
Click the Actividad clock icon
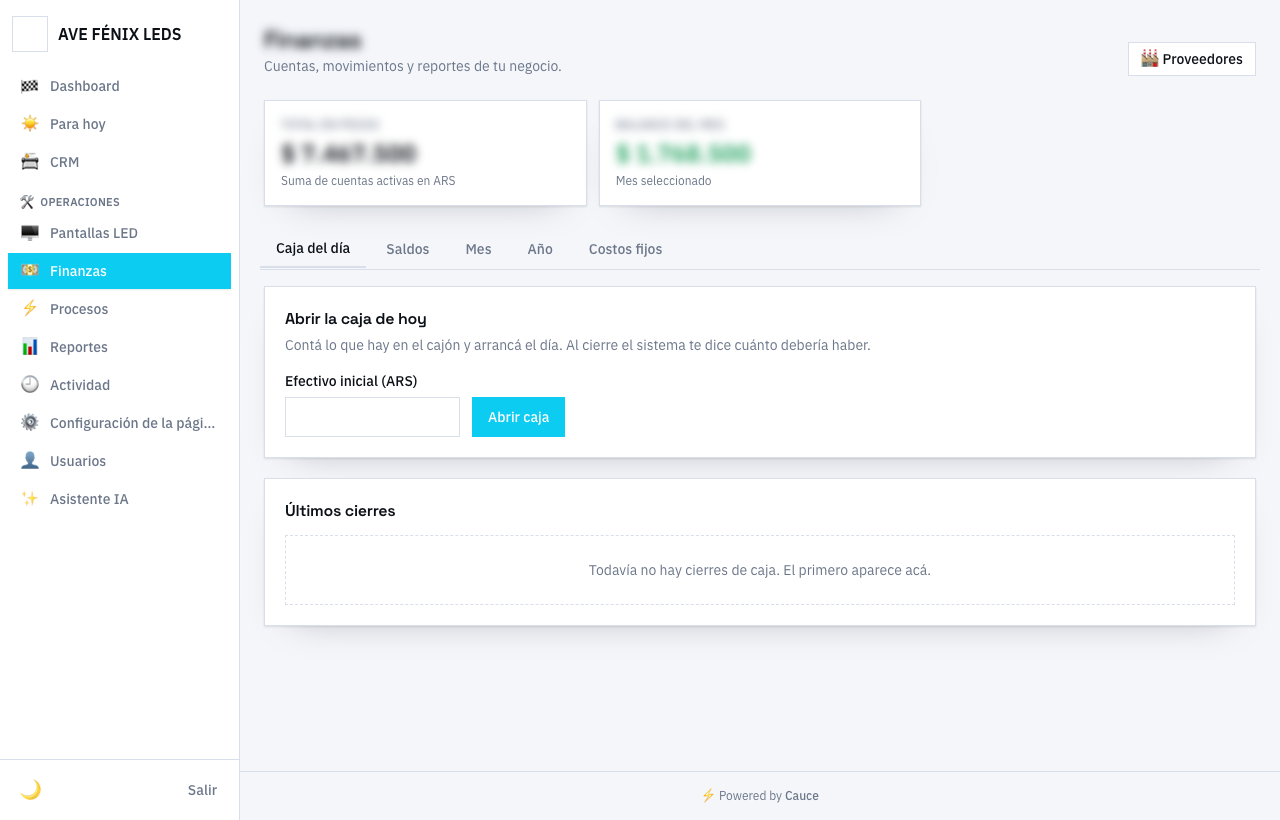[30, 385]
